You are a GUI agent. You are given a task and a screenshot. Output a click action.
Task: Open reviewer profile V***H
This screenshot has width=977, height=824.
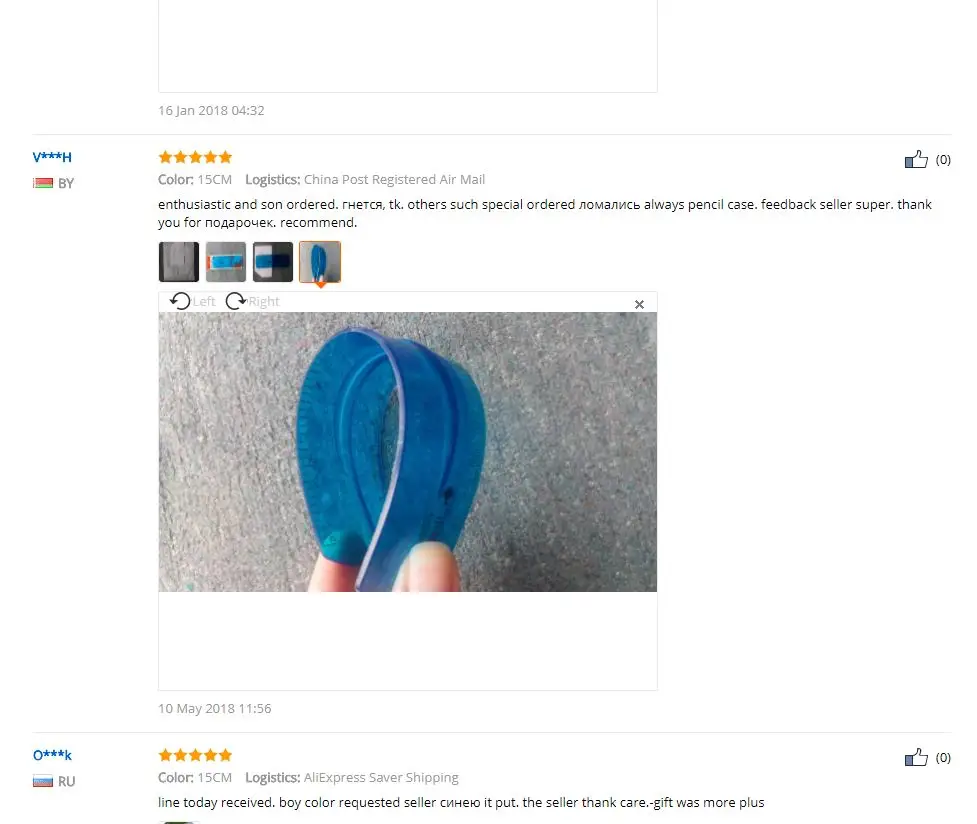click(52, 156)
